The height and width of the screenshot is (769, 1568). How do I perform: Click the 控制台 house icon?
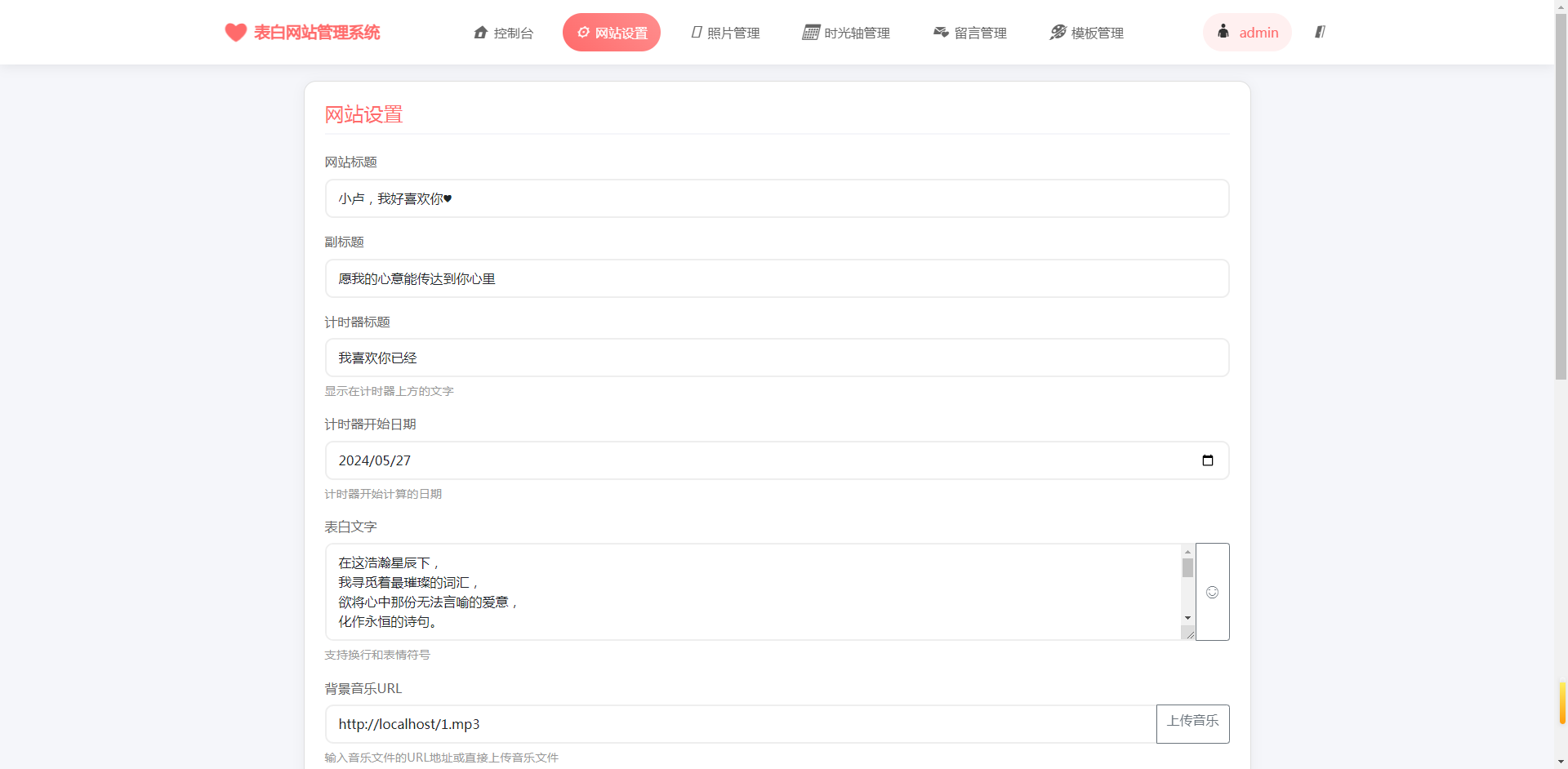coord(481,33)
